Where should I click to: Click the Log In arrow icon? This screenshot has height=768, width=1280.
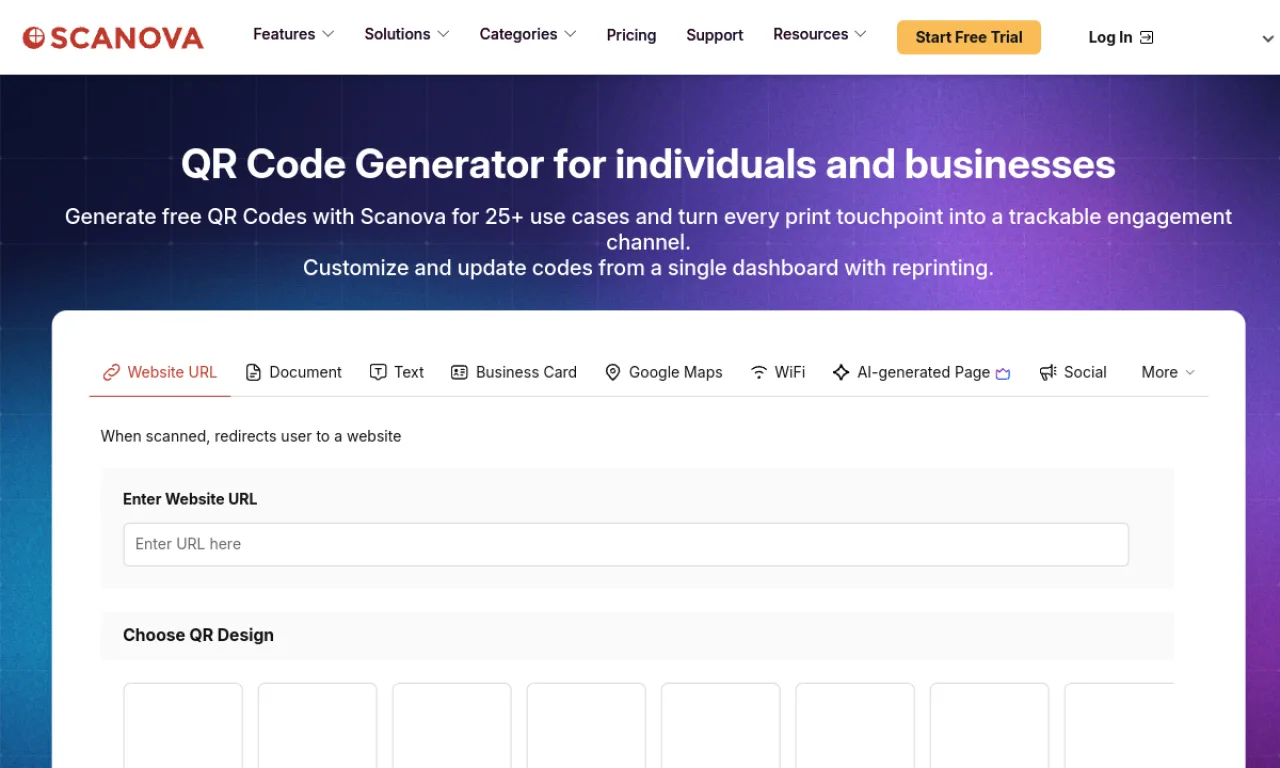pyautogui.click(x=1147, y=37)
